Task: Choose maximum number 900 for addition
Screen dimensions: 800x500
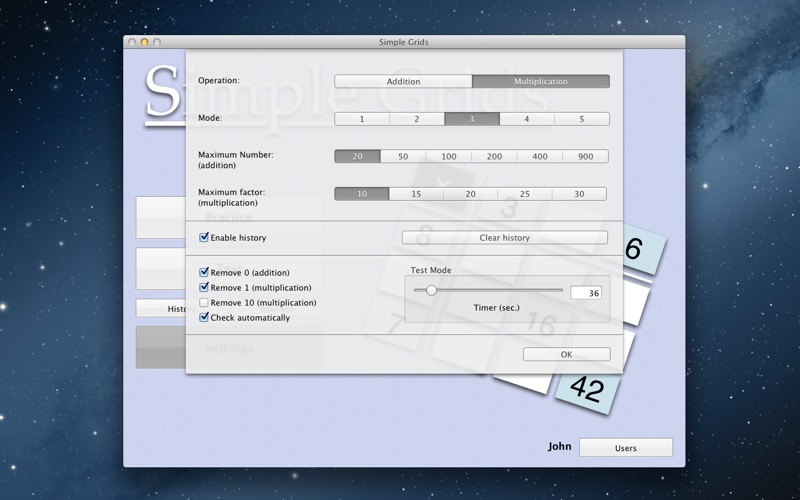Action: pos(586,156)
